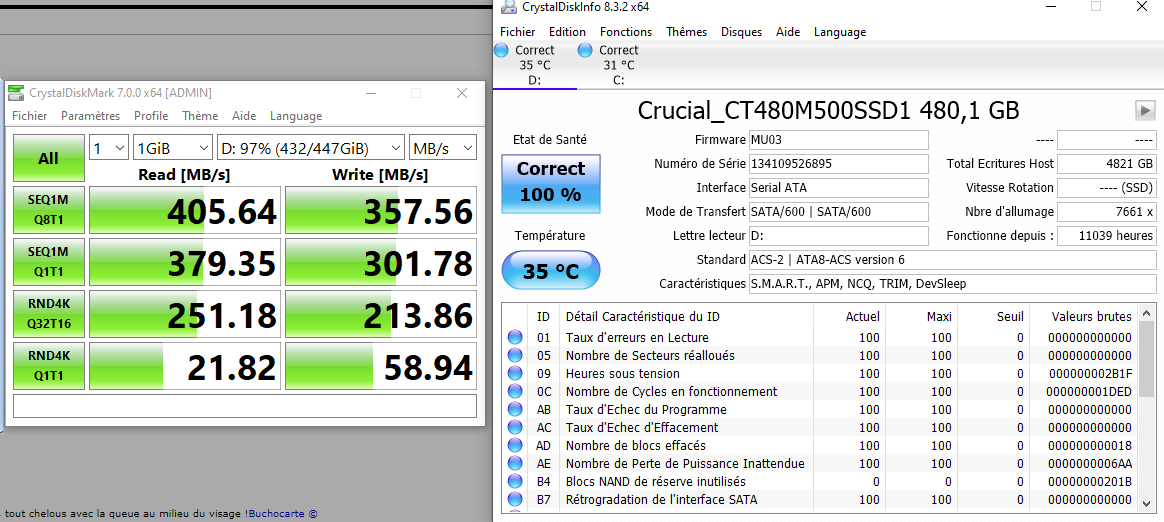This screenshot has height=522, width=1164.
Task: Expand the drive D: selection dropdown
Action: [x=310, y=148]
